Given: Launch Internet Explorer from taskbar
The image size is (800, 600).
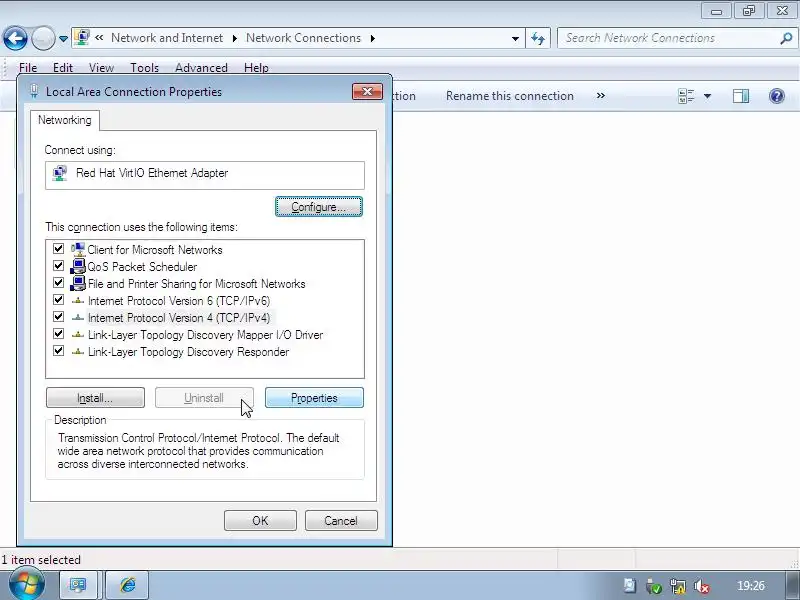Looking at the screenshot, I should point(128,585).
